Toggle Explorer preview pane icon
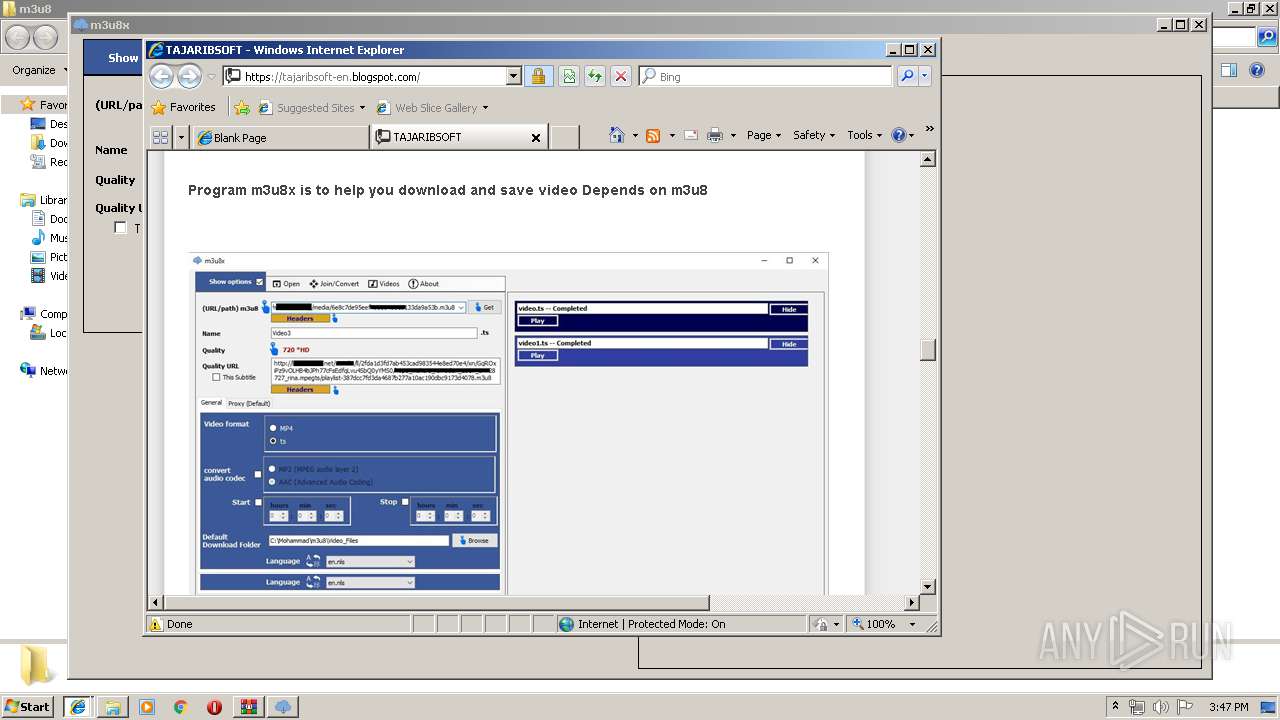The image size is (1280, 720). 1229,70
